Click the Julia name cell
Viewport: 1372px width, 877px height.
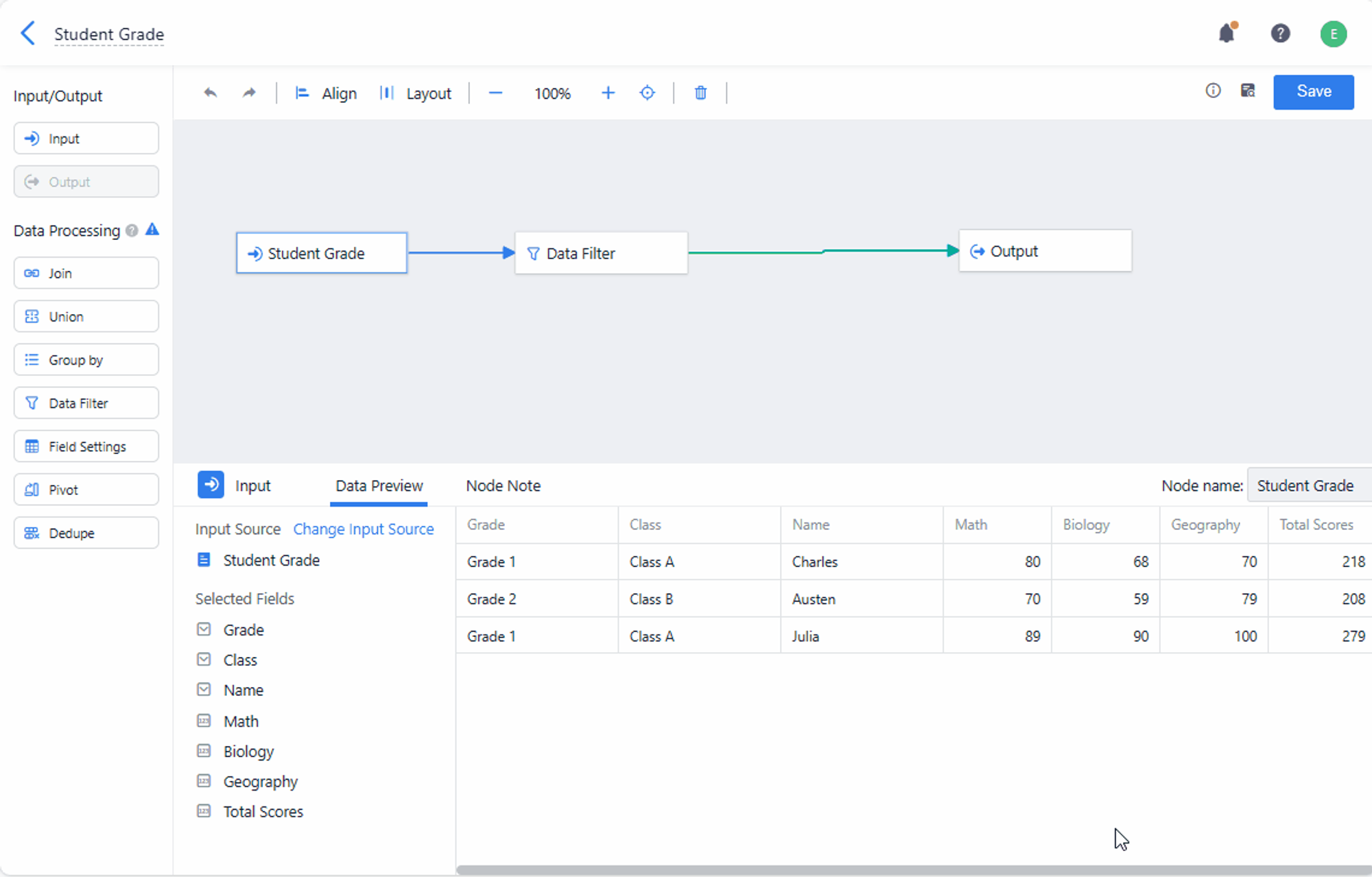point(862,636)
